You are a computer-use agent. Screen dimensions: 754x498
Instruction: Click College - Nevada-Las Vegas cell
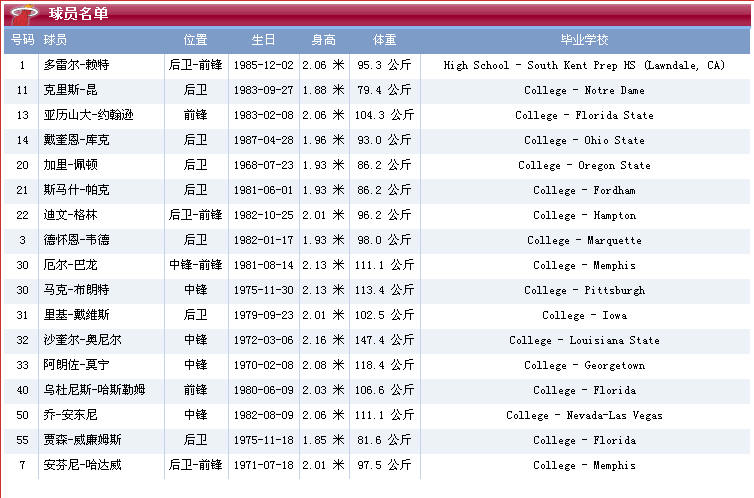click(584, 415)
